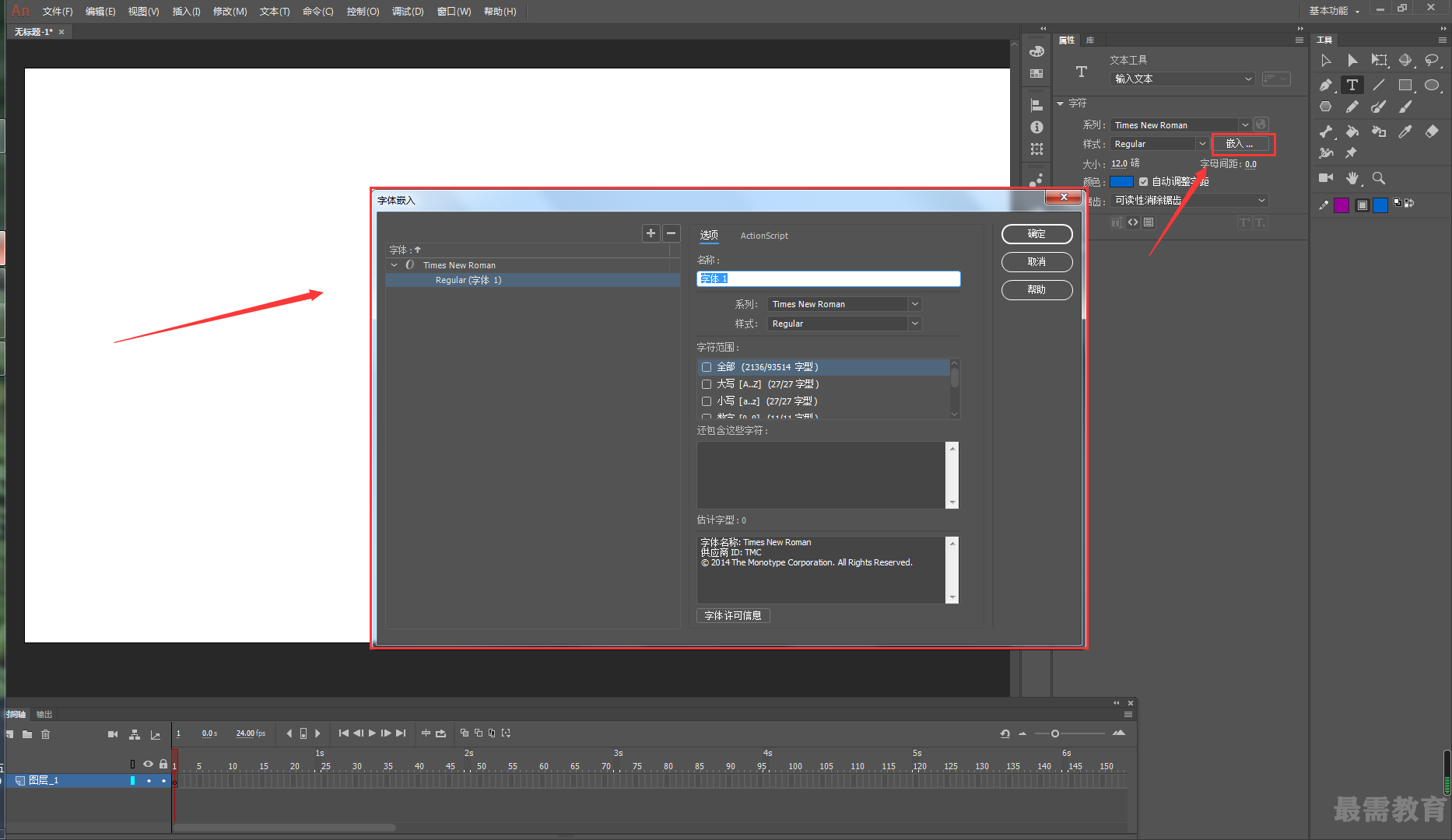Image resolution: width=1452 pixels, height=840 pixels.
Task: Open dialog 样式 Regular dropdown
Action: pyautogui.click(x=844, y=324)
